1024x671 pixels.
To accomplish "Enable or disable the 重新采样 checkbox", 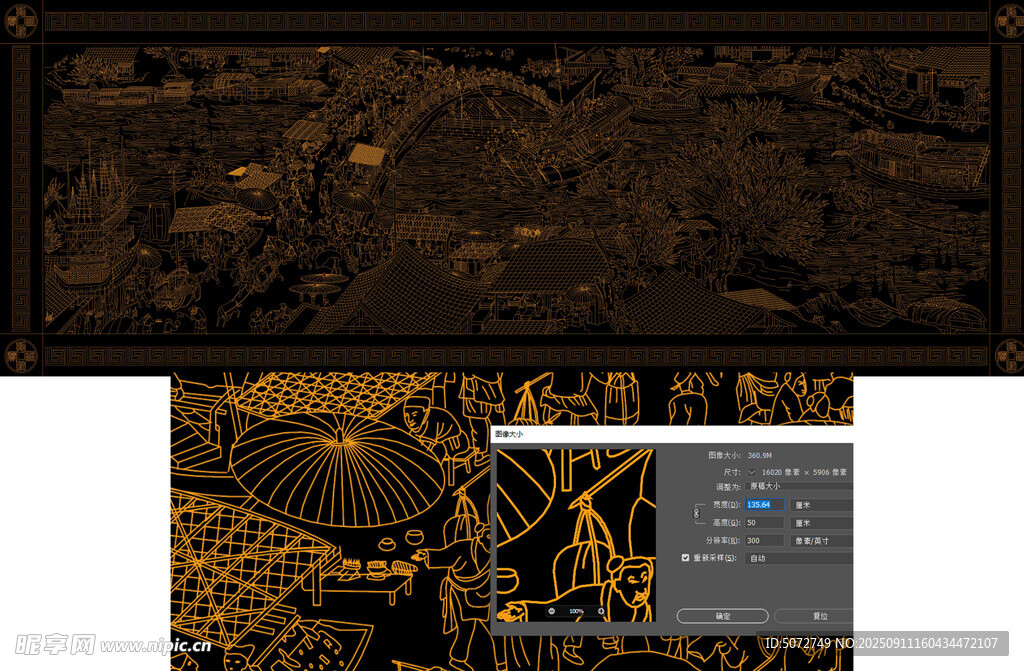I will (x=685, y=558).
